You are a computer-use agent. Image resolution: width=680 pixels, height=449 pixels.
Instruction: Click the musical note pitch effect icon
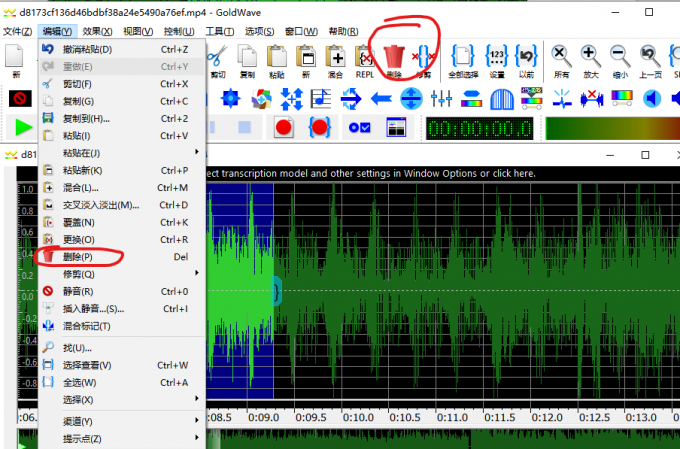tap(321, 98)
